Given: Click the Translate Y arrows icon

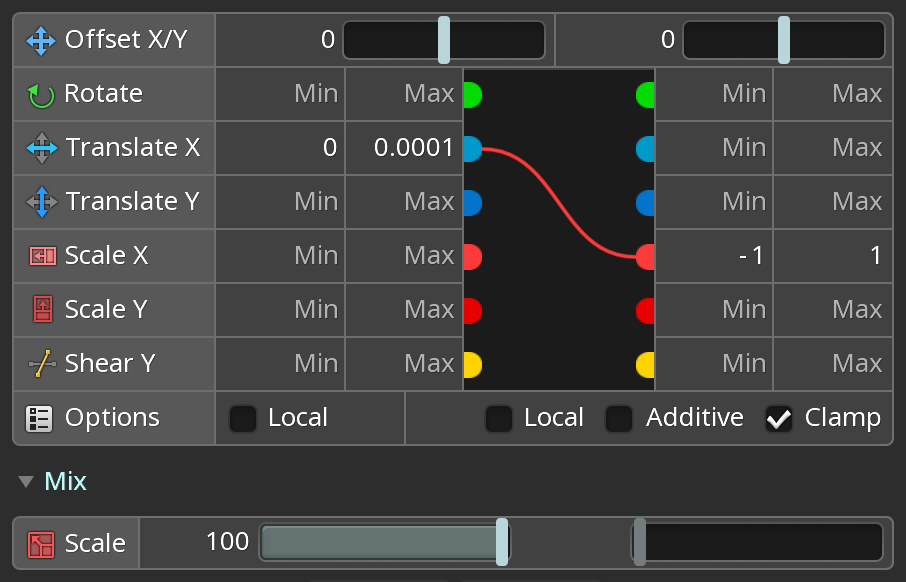Looking at the screenshot, I should pos(42,203).
